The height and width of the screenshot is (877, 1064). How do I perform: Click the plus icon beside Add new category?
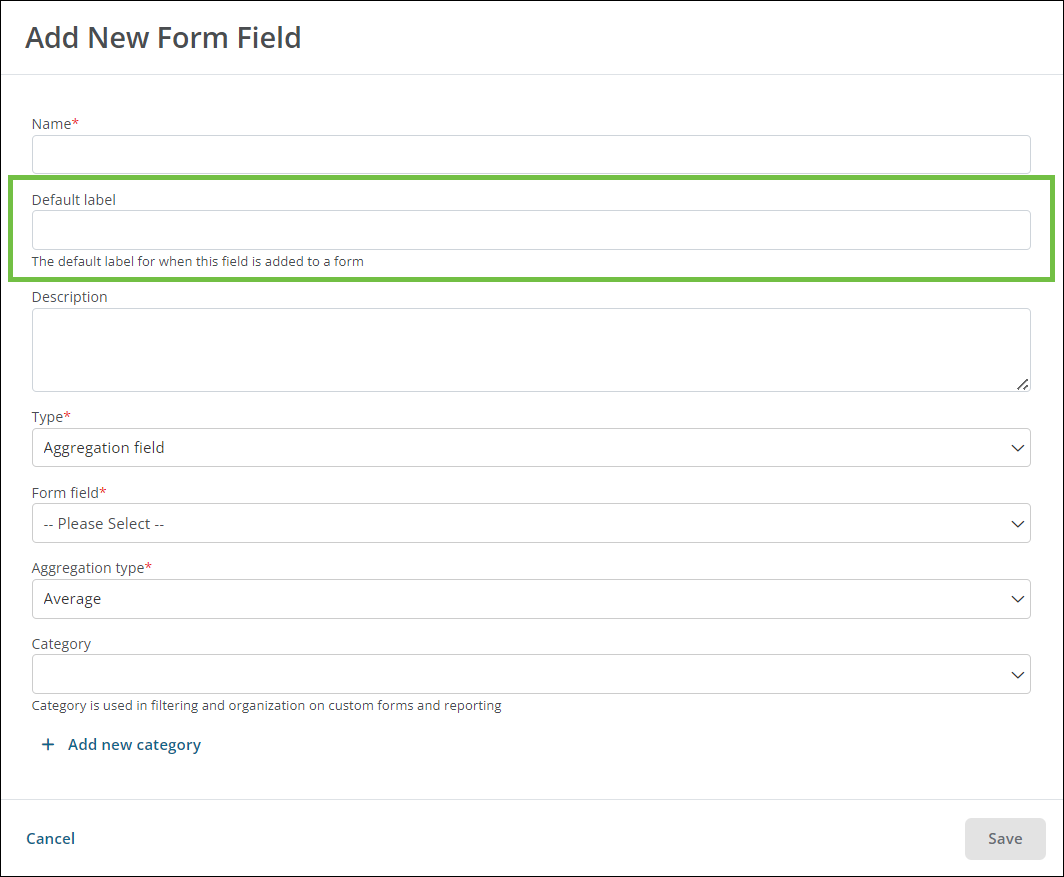coord(48,745)
